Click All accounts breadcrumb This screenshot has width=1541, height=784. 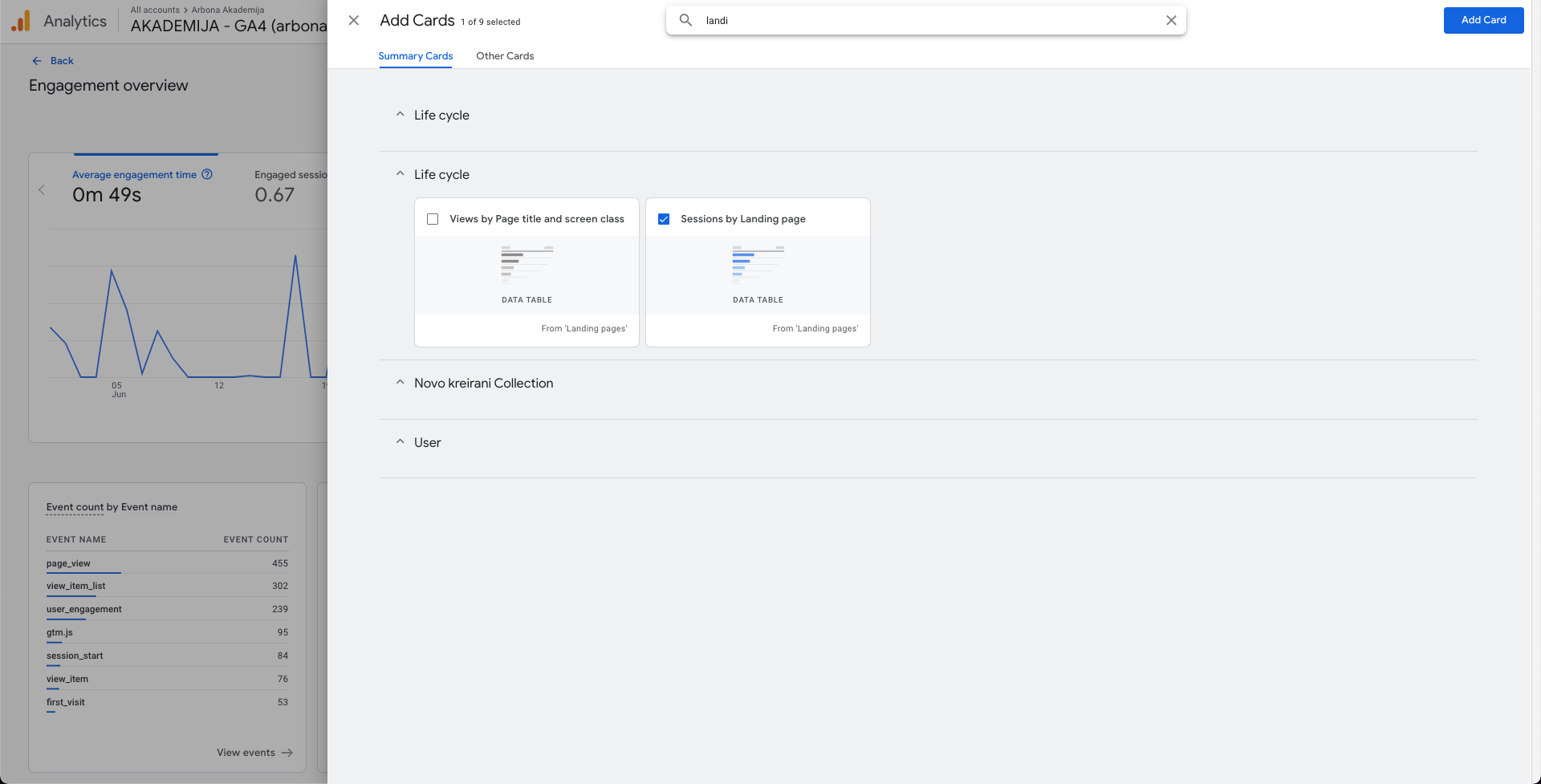(x=155, y=10)
